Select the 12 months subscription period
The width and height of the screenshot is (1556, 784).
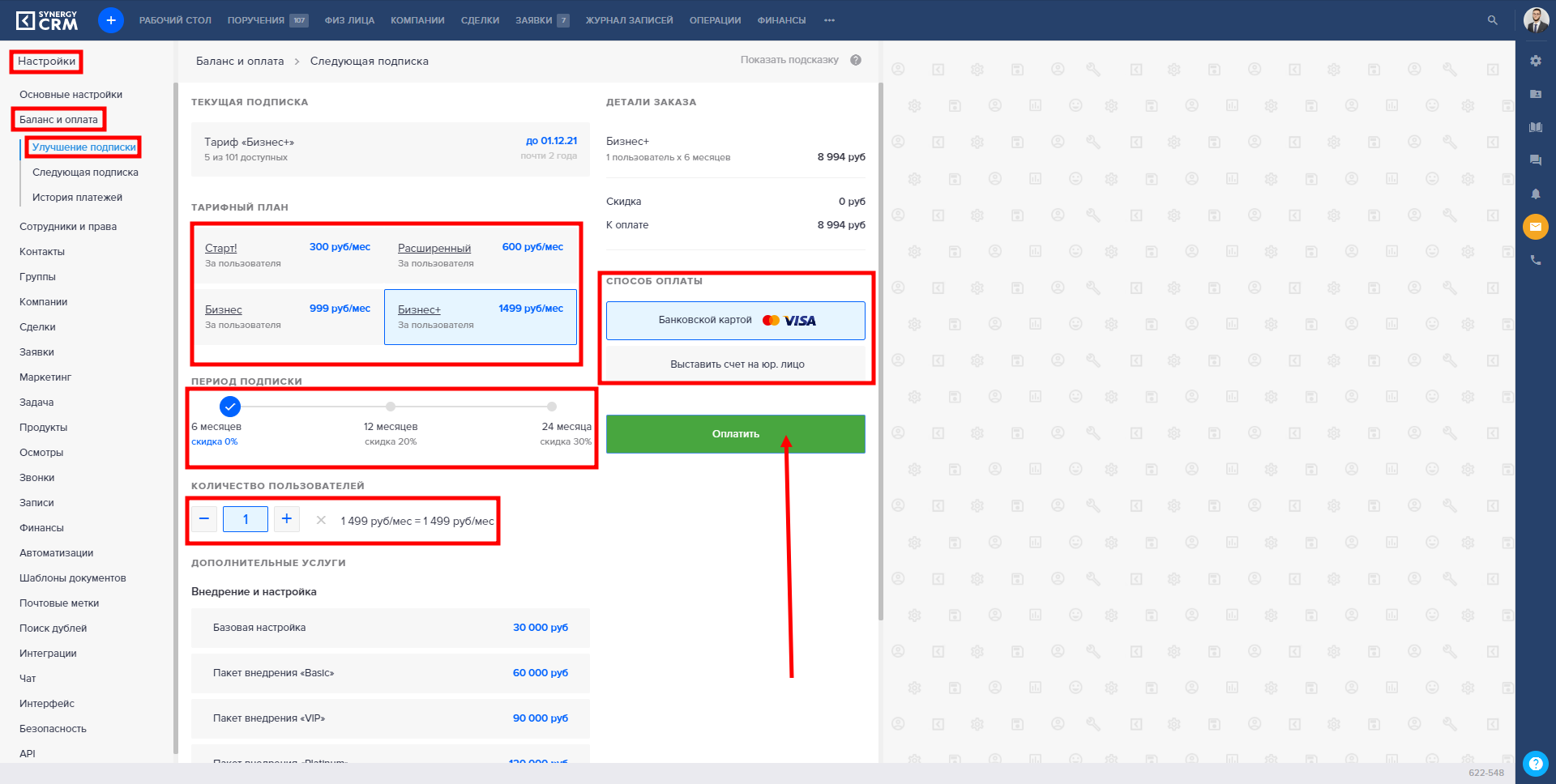[391, 407]
